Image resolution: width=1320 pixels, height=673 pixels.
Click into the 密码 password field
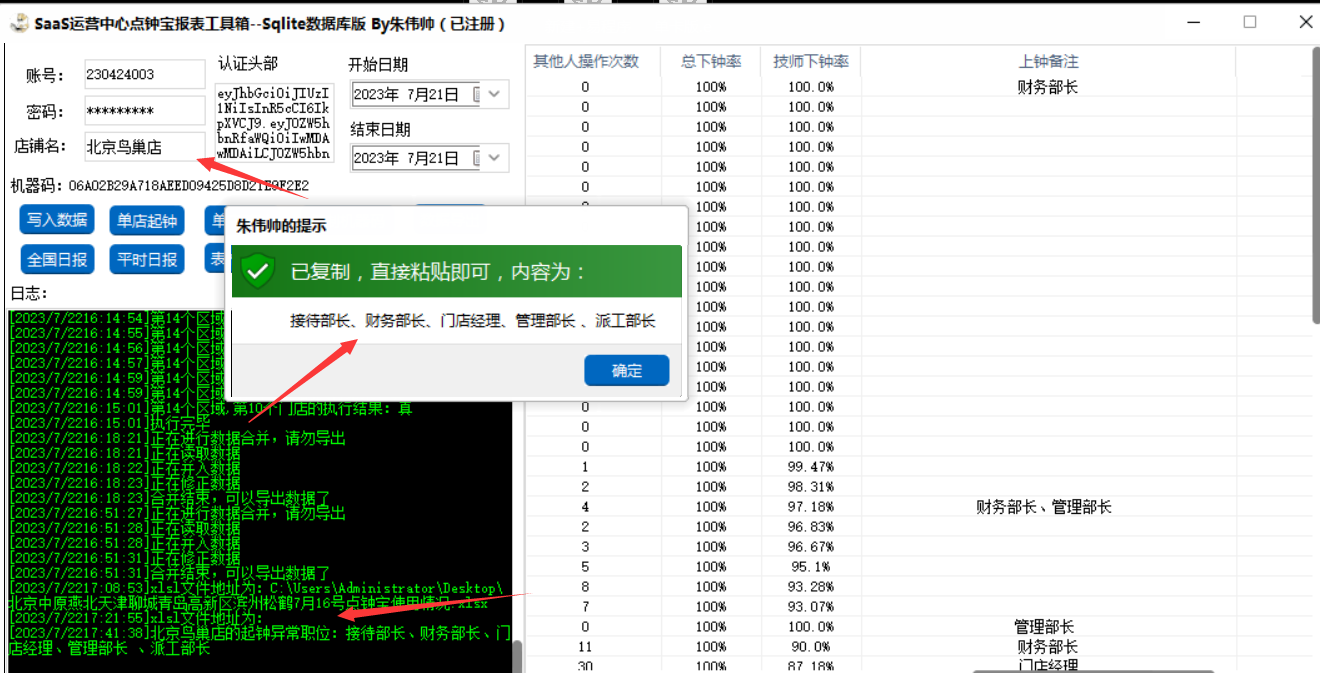click(144, 111)
